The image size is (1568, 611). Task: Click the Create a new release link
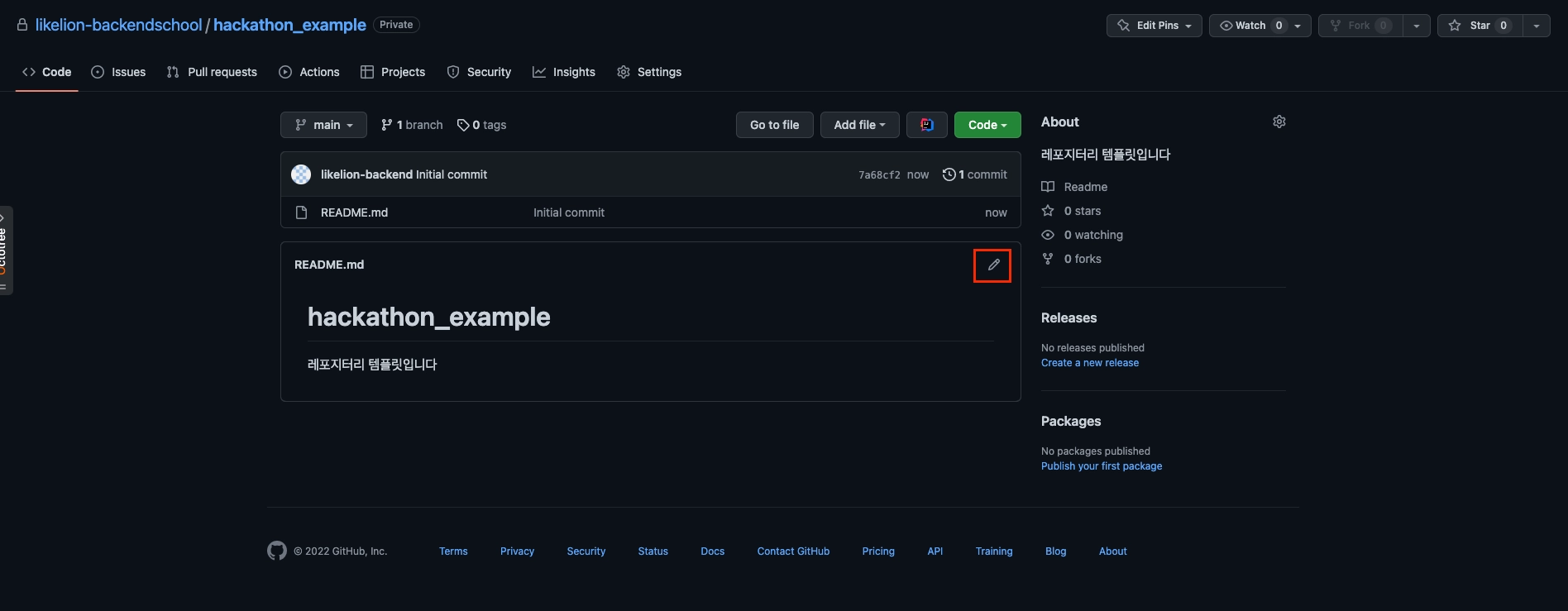pos(1090,363)
